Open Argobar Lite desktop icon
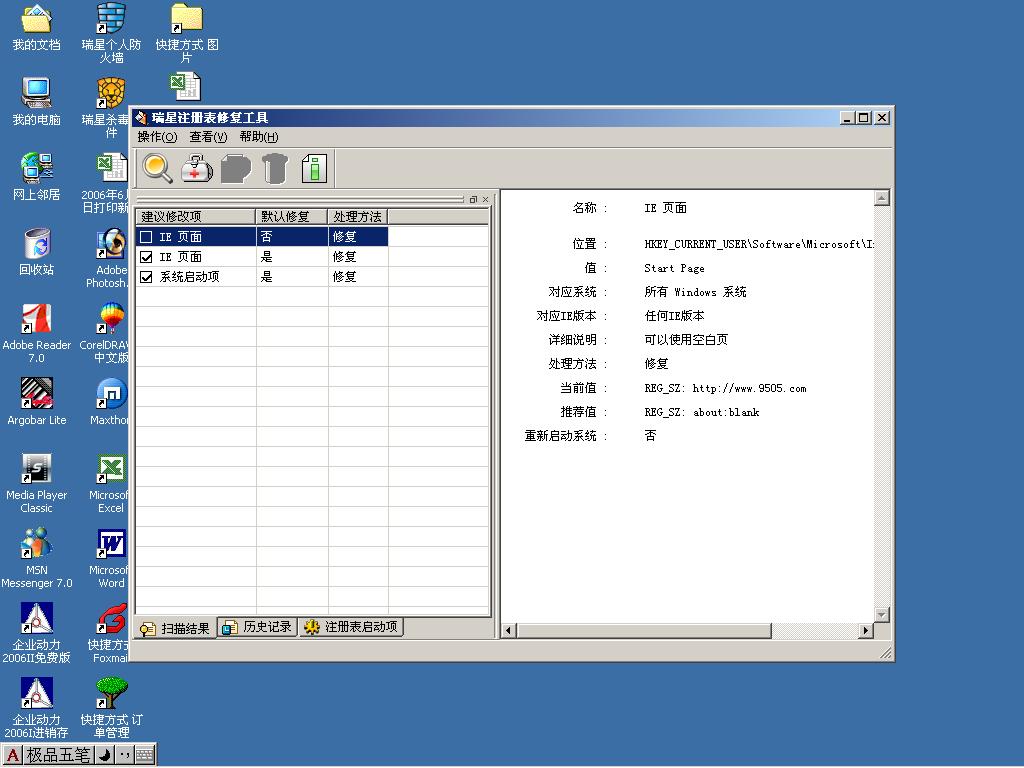Viewport: 1024px width, 768px height. [x=37, y=402]
